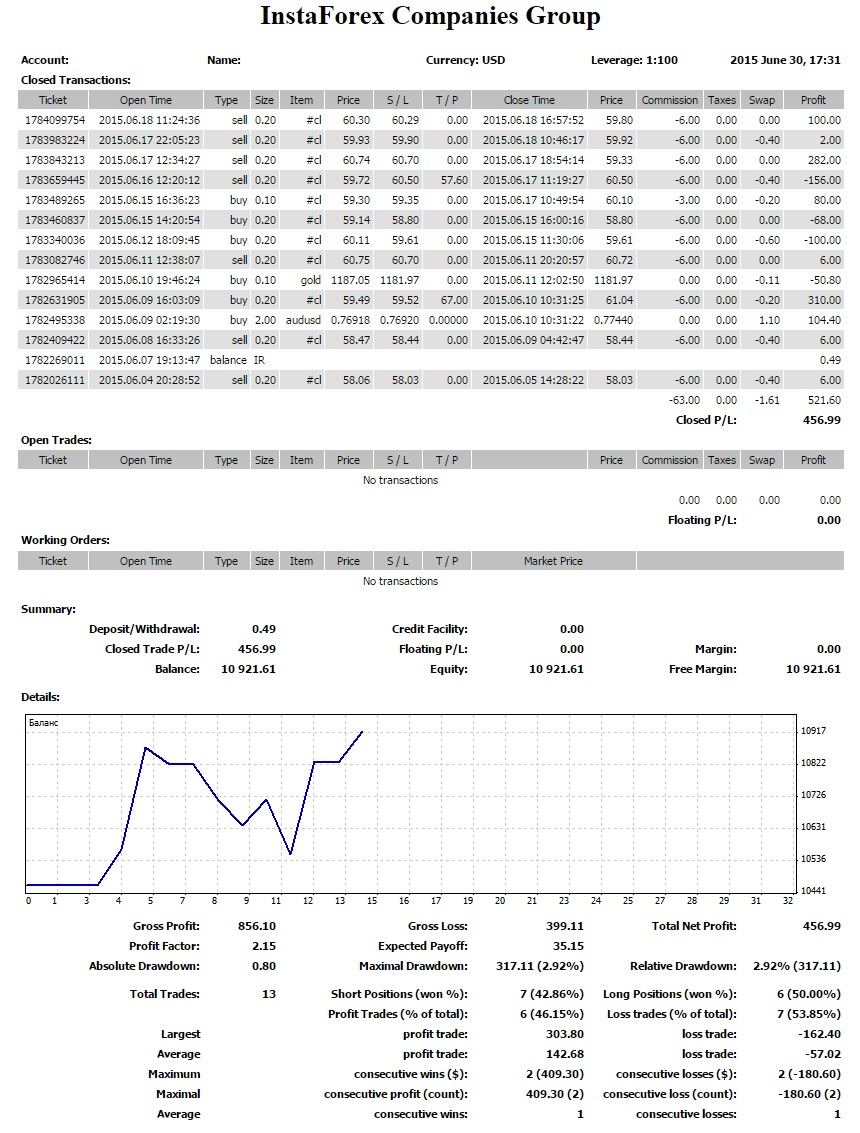860x1133 pixels.
Task: Click the report date "2015 June 30, 17:31"
Action: click(x=786, y=60)
